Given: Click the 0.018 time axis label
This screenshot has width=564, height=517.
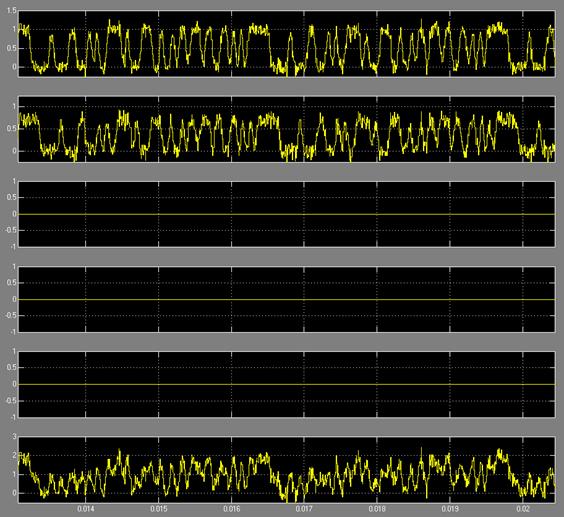Looking at the screenshot, I should pyautogui.click(x=377, y=509).
